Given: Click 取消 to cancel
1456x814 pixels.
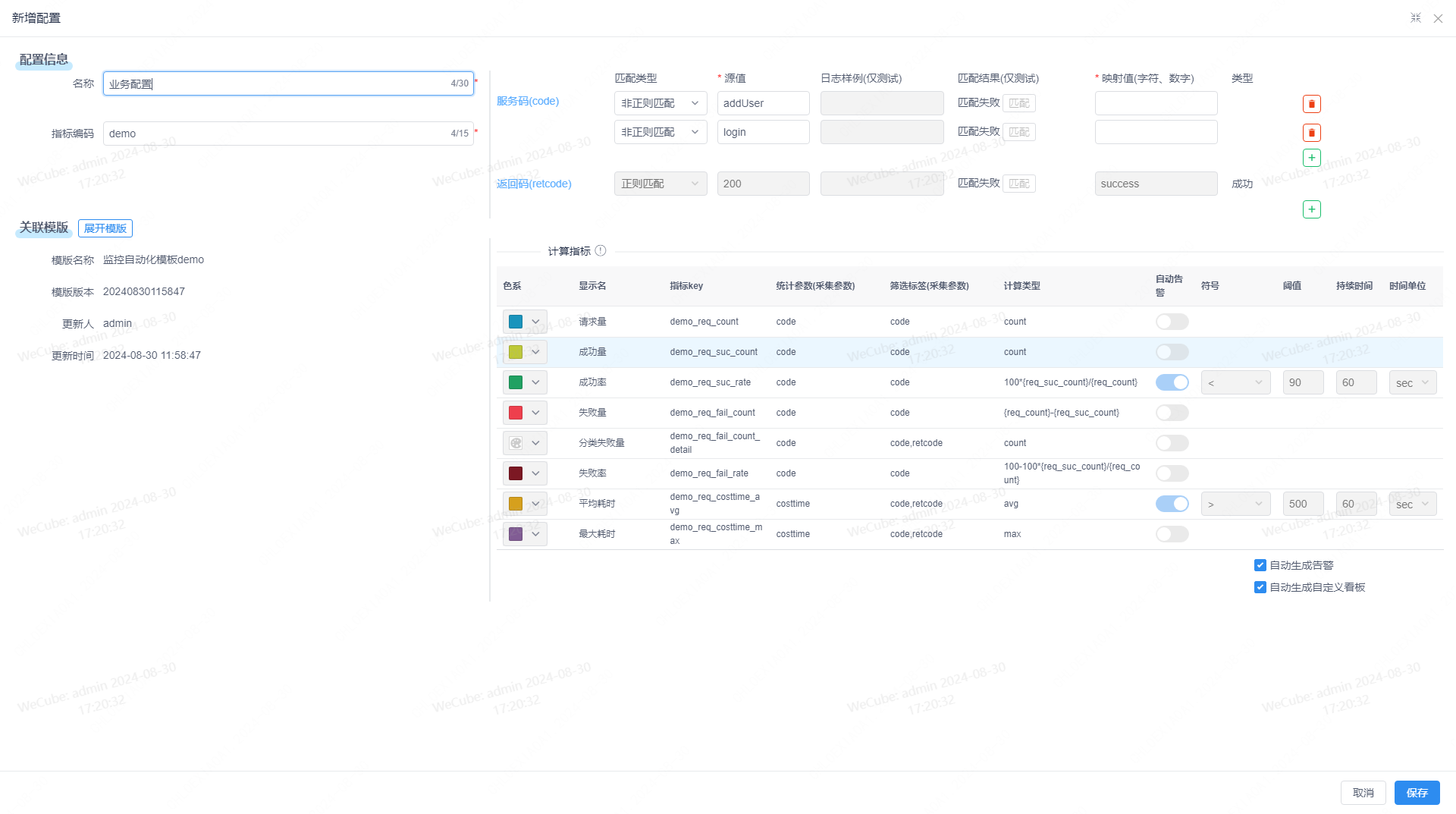Looking at the screenshot, I should pyautogui.click(x=1363, y=793).
